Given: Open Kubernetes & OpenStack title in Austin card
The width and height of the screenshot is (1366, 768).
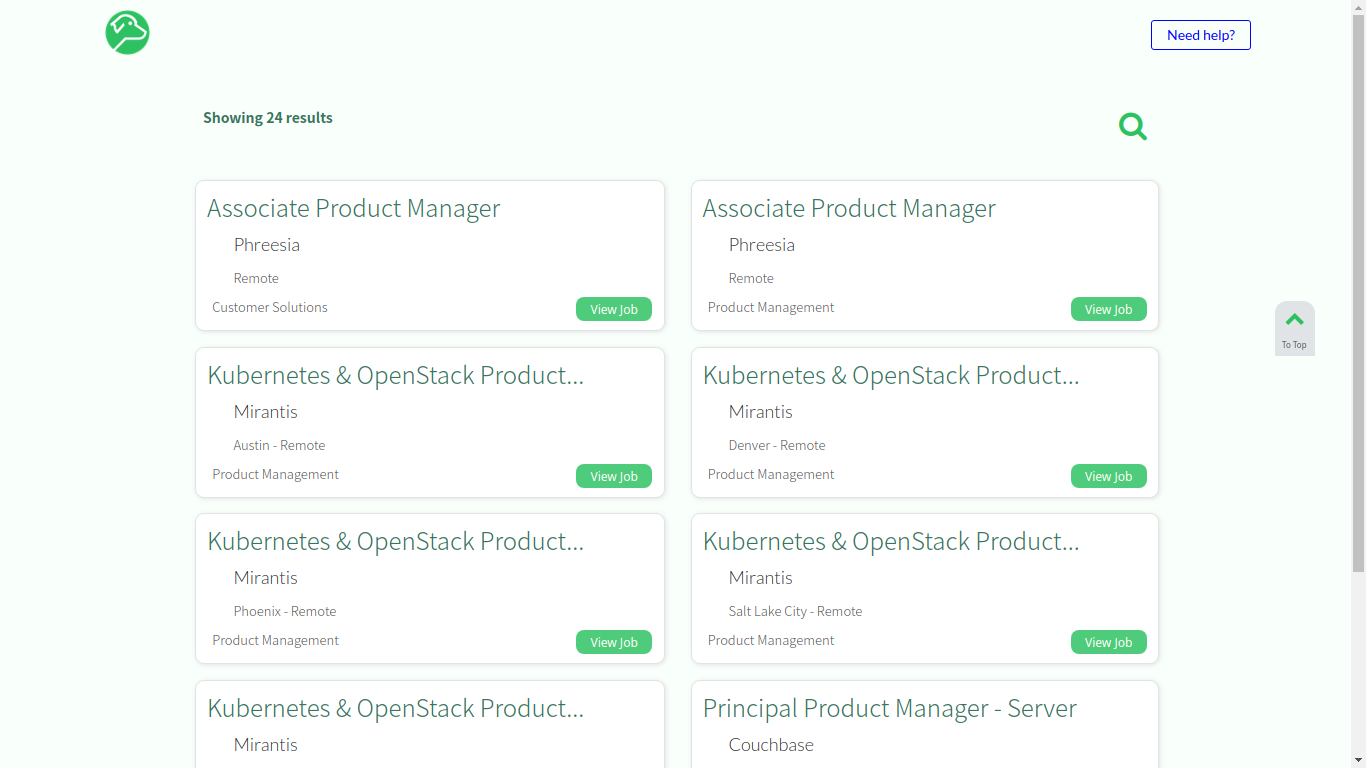Looking at the screenshot, I should coord(395,375).
